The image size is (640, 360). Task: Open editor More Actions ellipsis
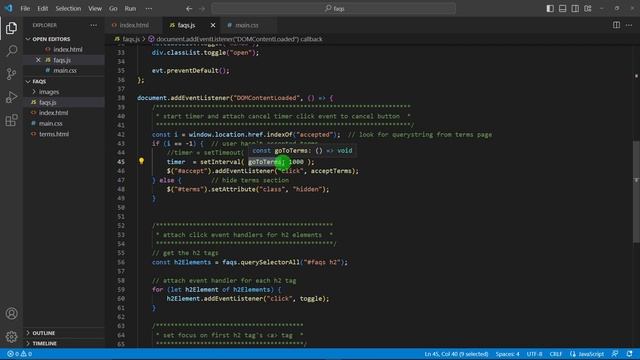click(629, 25)
